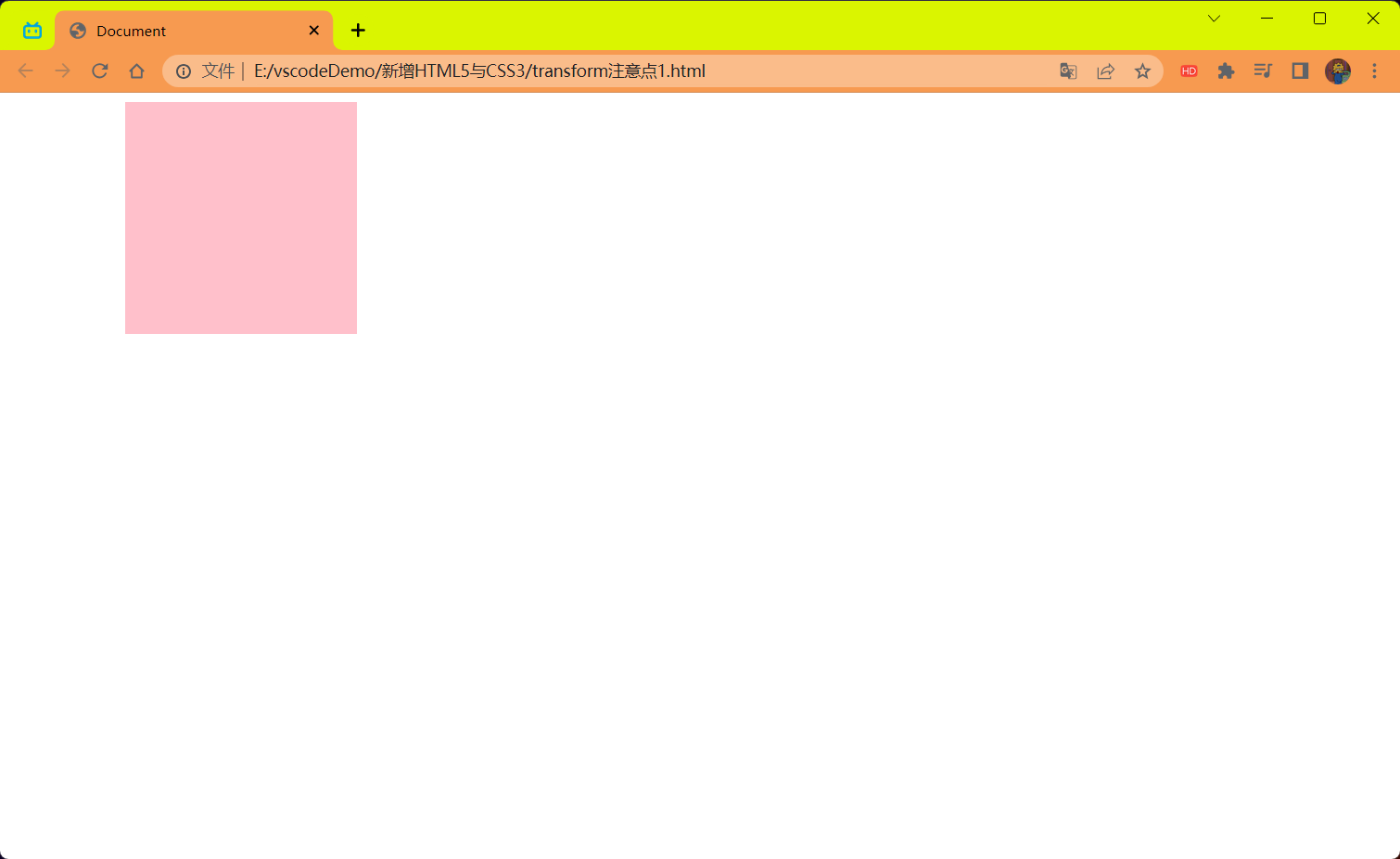Minimize the browser window

(x=1266, y=19)
